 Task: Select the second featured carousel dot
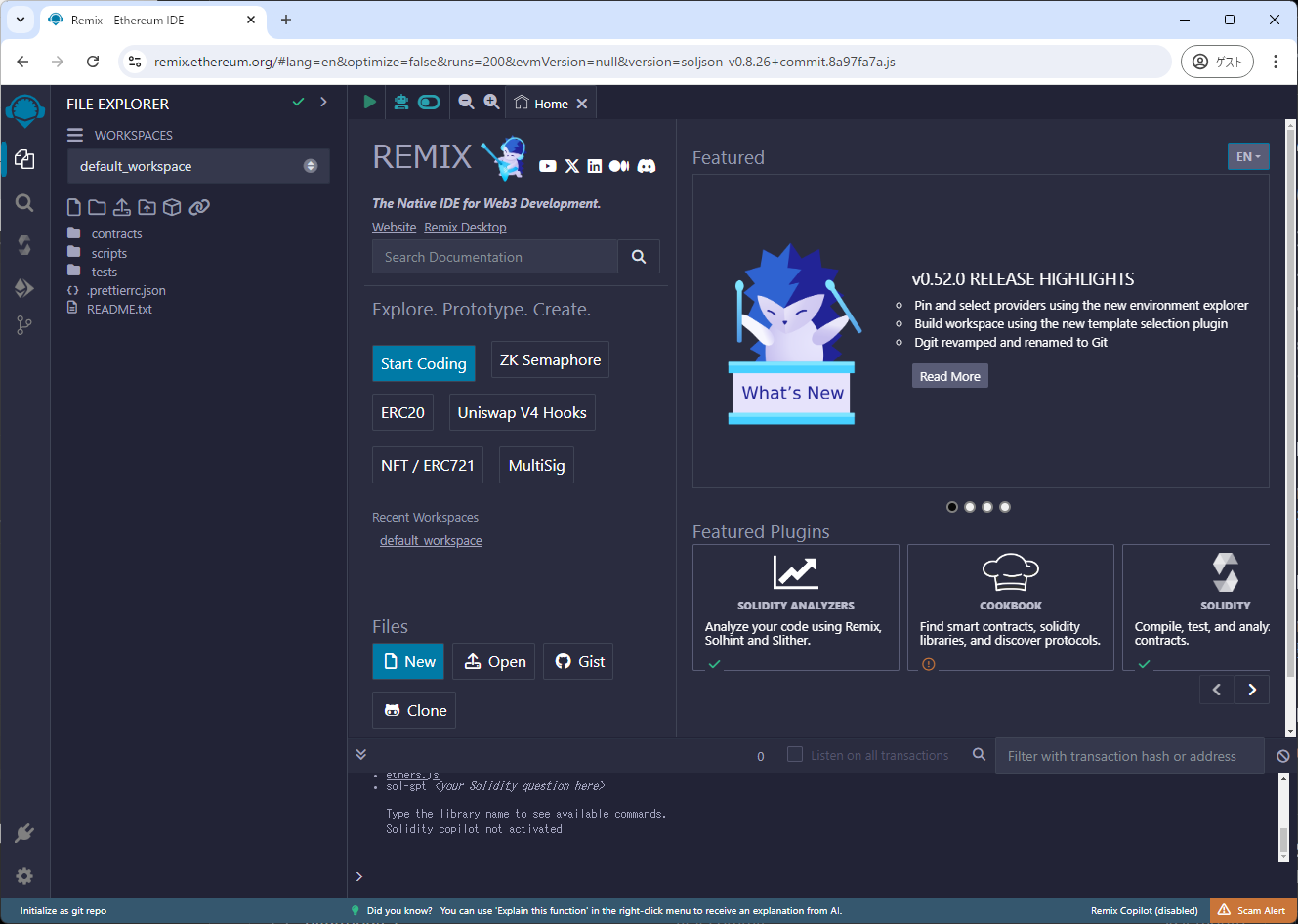tap(970, 507)
